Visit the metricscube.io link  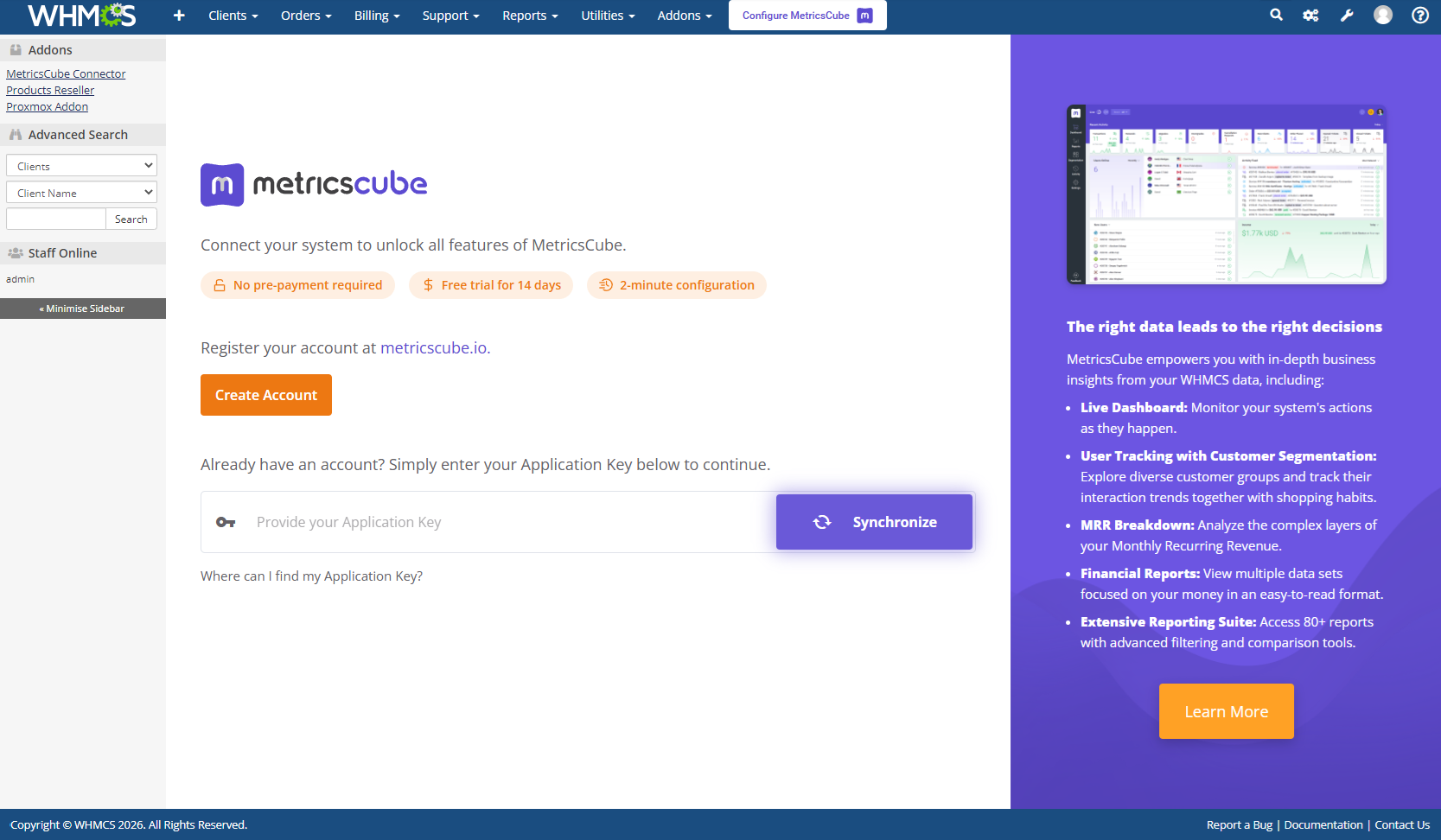(x=432, y=347)
